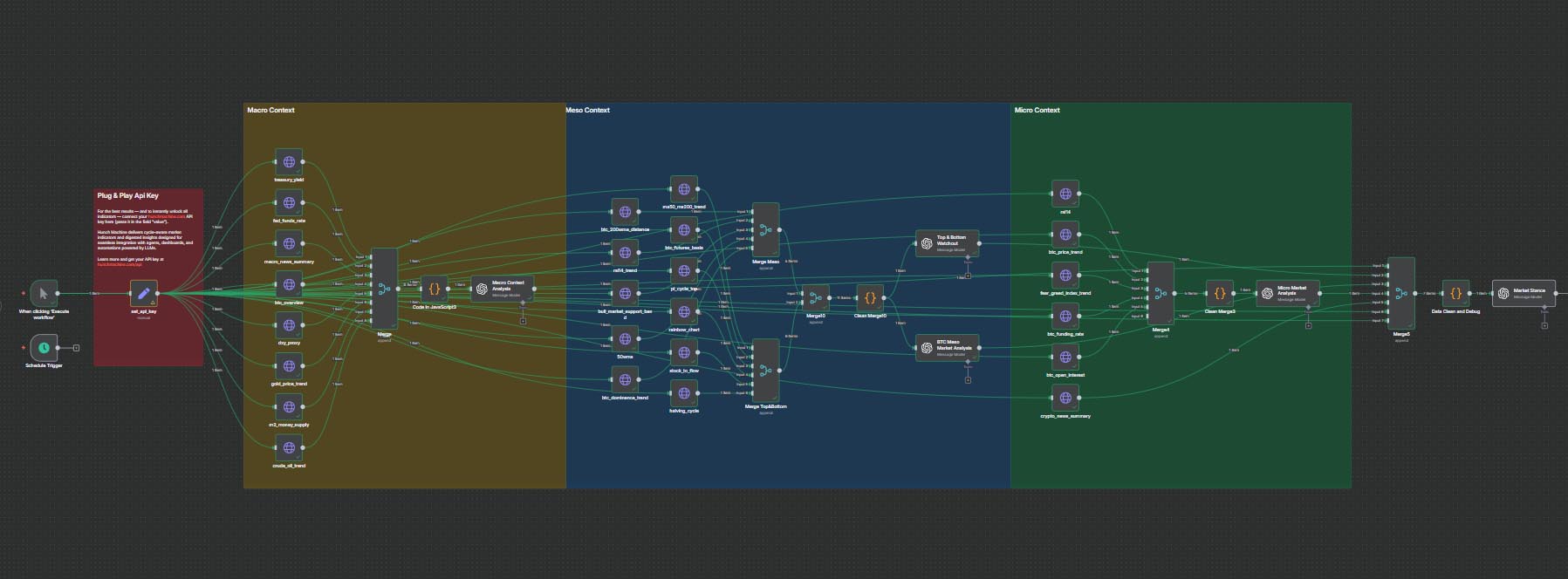Open the hunchmachine.com/api link in sticky note
Image resolution: width=1568 pixels, height=579 pixels.
coord(121,263)
